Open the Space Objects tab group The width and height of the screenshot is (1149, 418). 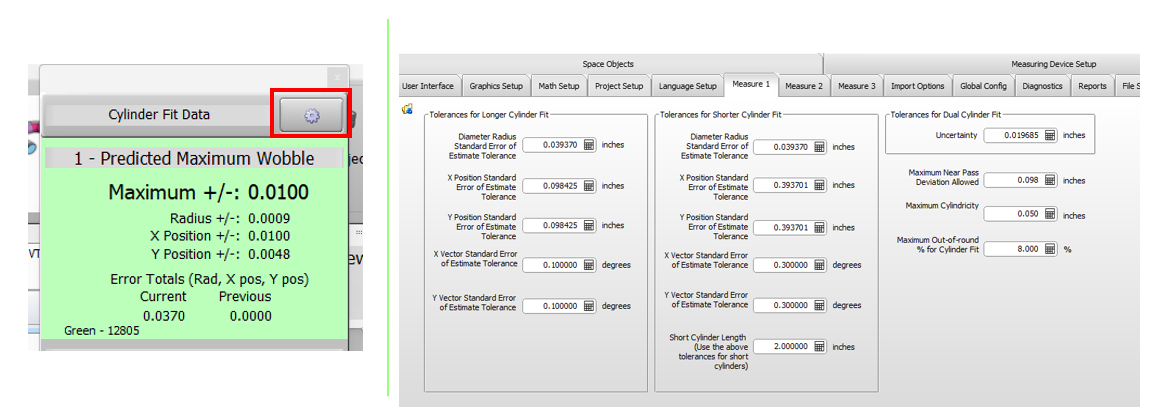point(608,64)
